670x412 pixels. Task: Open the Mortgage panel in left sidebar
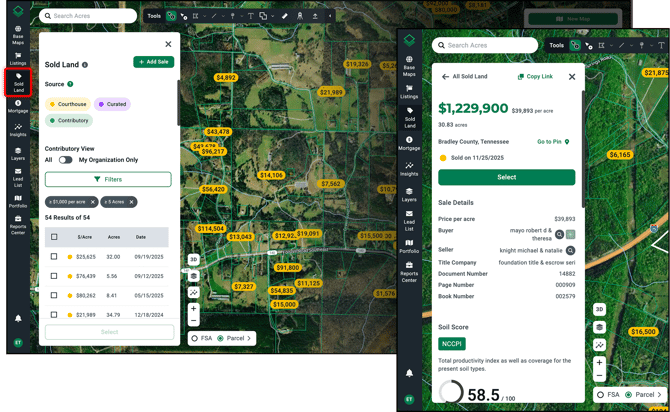18,106
